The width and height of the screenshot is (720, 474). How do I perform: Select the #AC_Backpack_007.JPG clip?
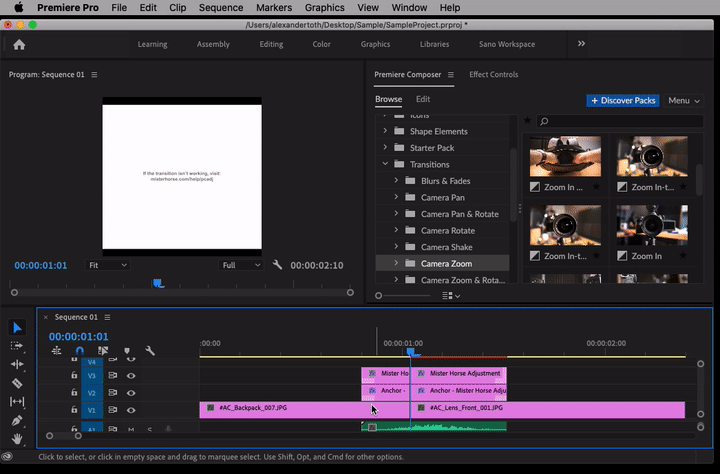[x=305, y=410]
